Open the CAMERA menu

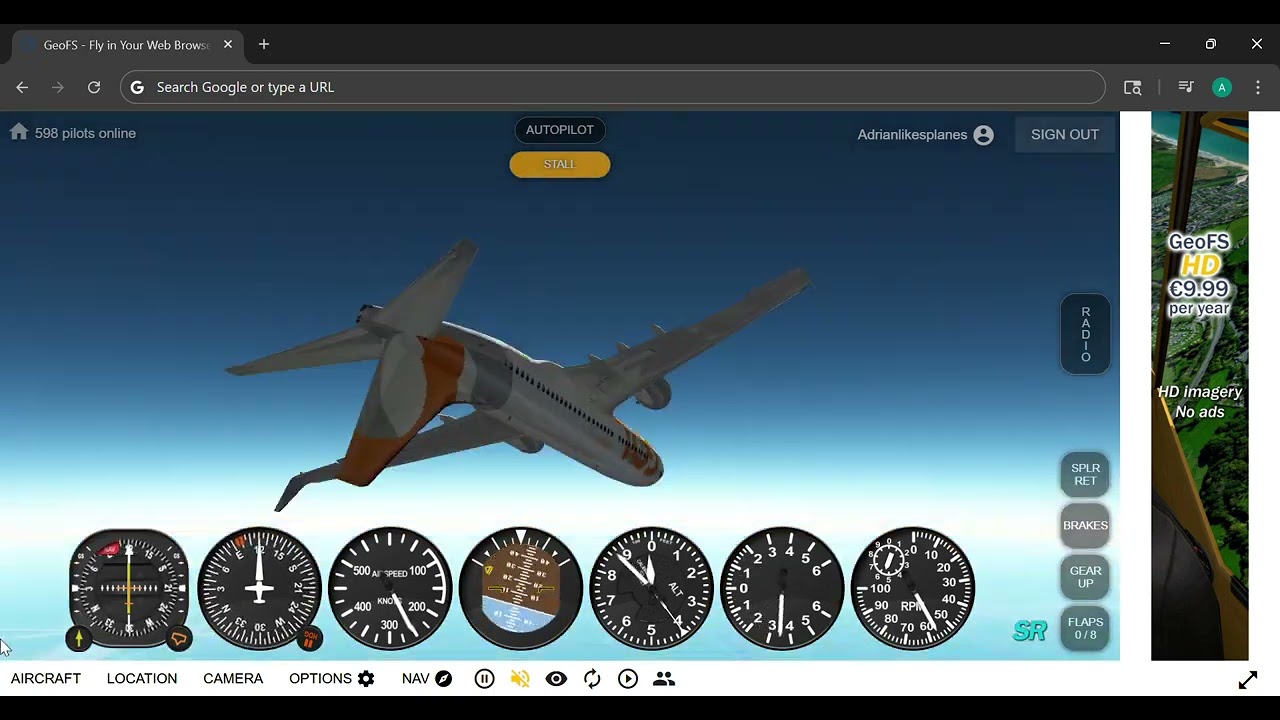tap(233, 679)
